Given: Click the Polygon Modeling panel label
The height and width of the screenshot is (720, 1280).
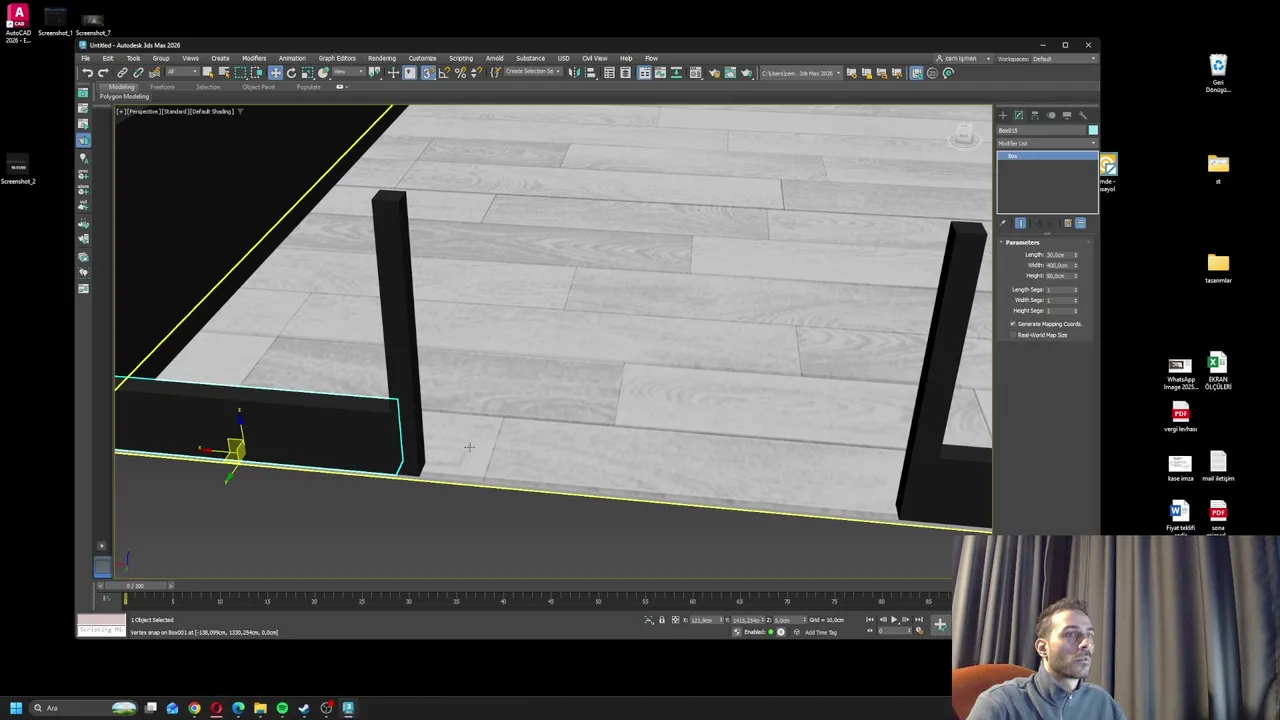Looking at the screenshot, I should point(124,96).
